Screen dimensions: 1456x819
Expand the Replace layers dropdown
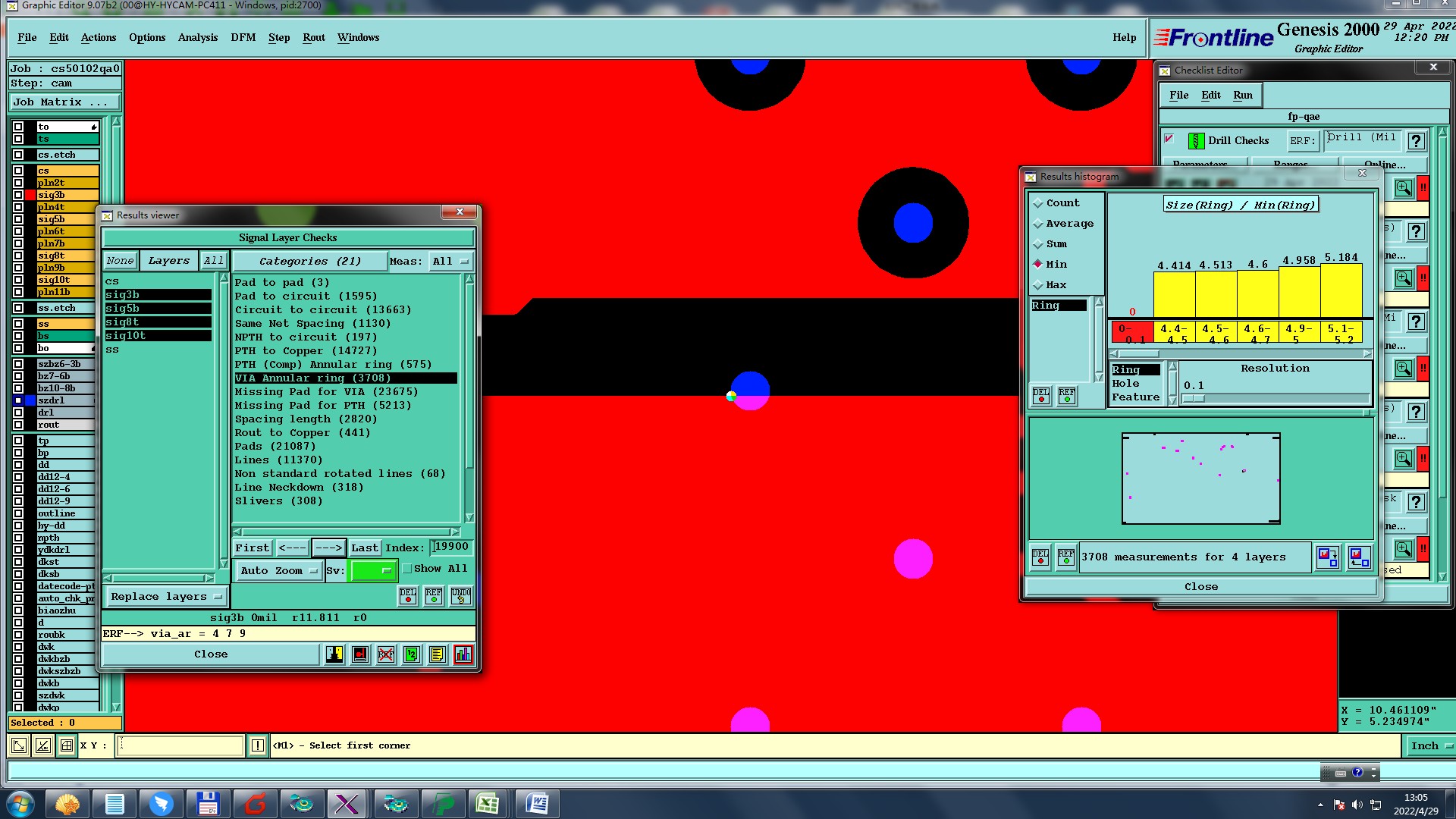(x=165, y=597)
